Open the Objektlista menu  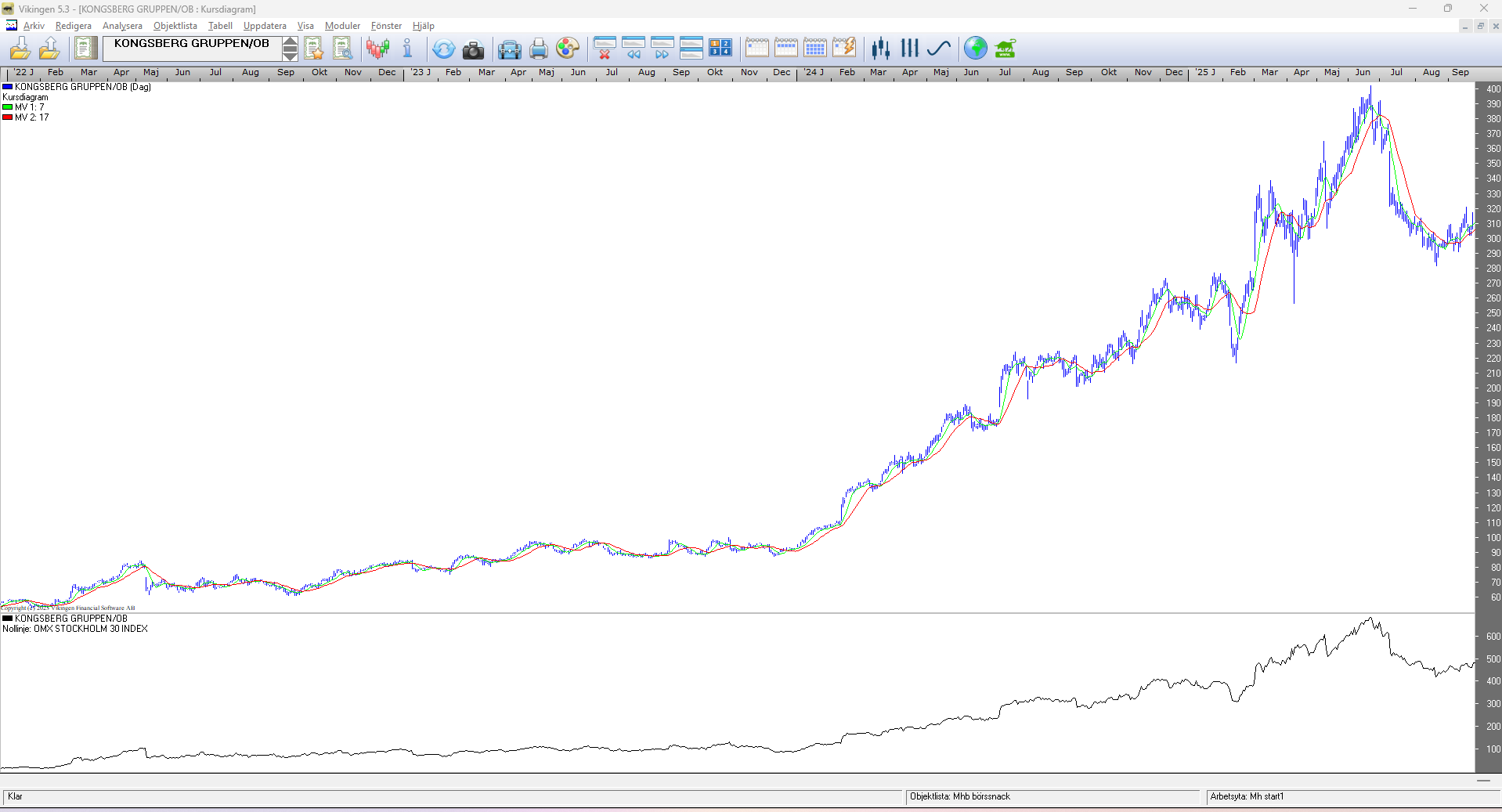pos(175,26)
